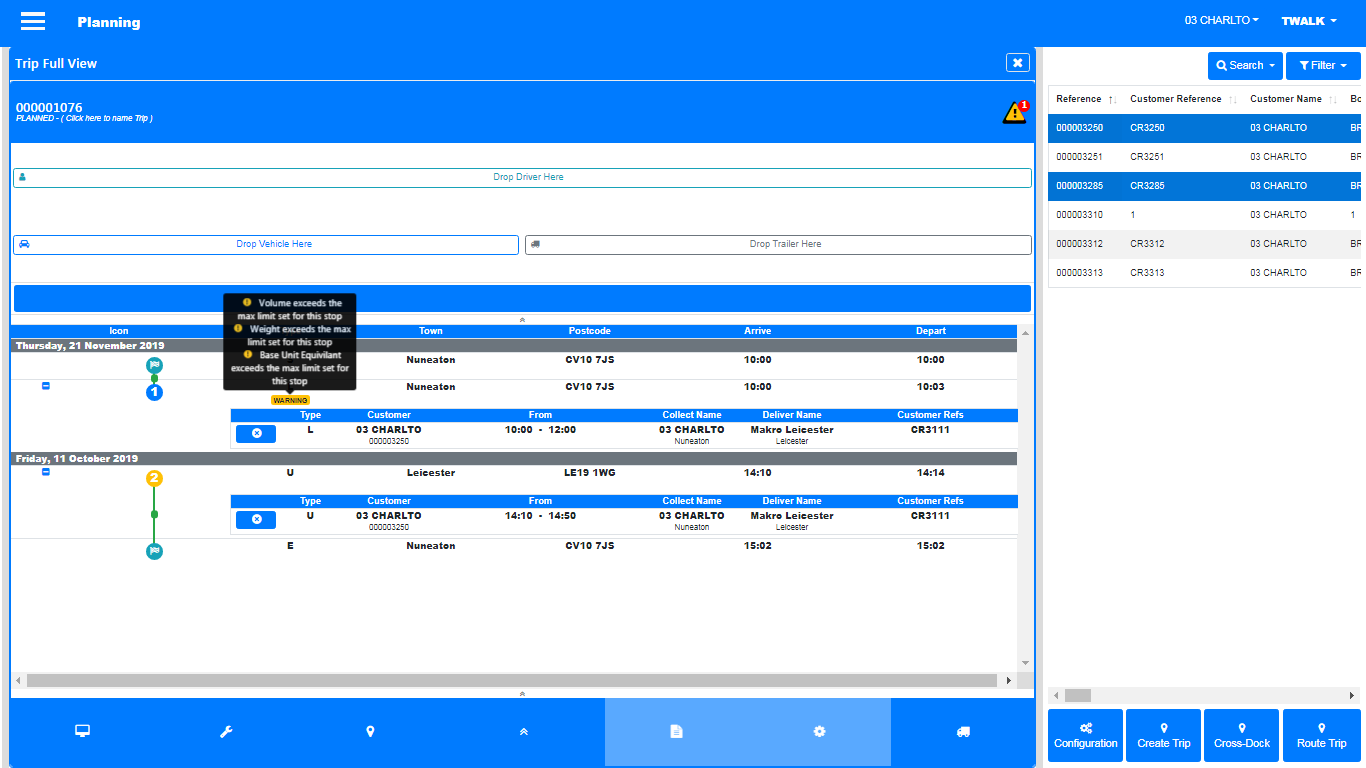Click the wrench icon in bottom toolbar
Viewport: 1366px width, 768px height.
coord(226,732)
